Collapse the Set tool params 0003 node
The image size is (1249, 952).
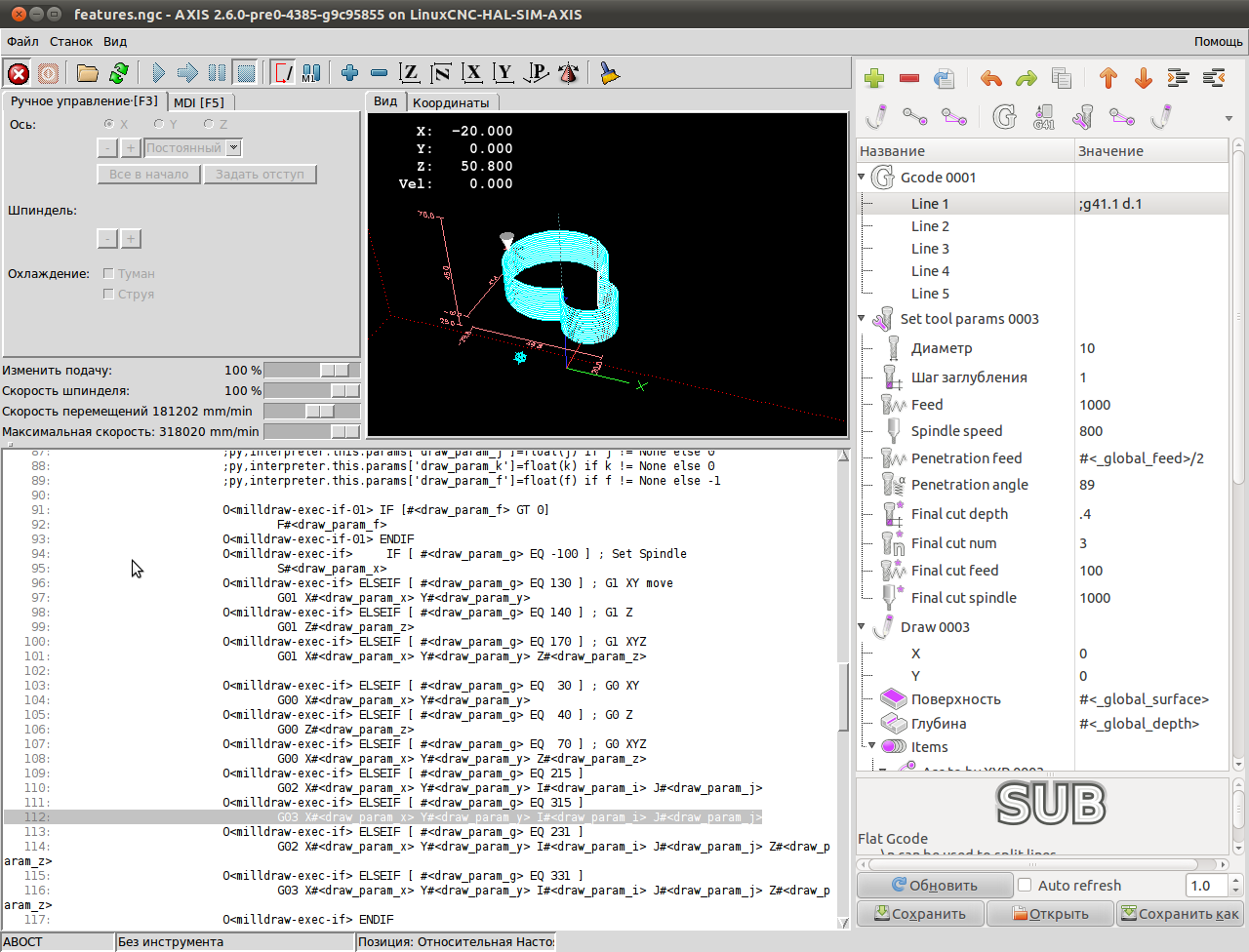coord(862,319)
